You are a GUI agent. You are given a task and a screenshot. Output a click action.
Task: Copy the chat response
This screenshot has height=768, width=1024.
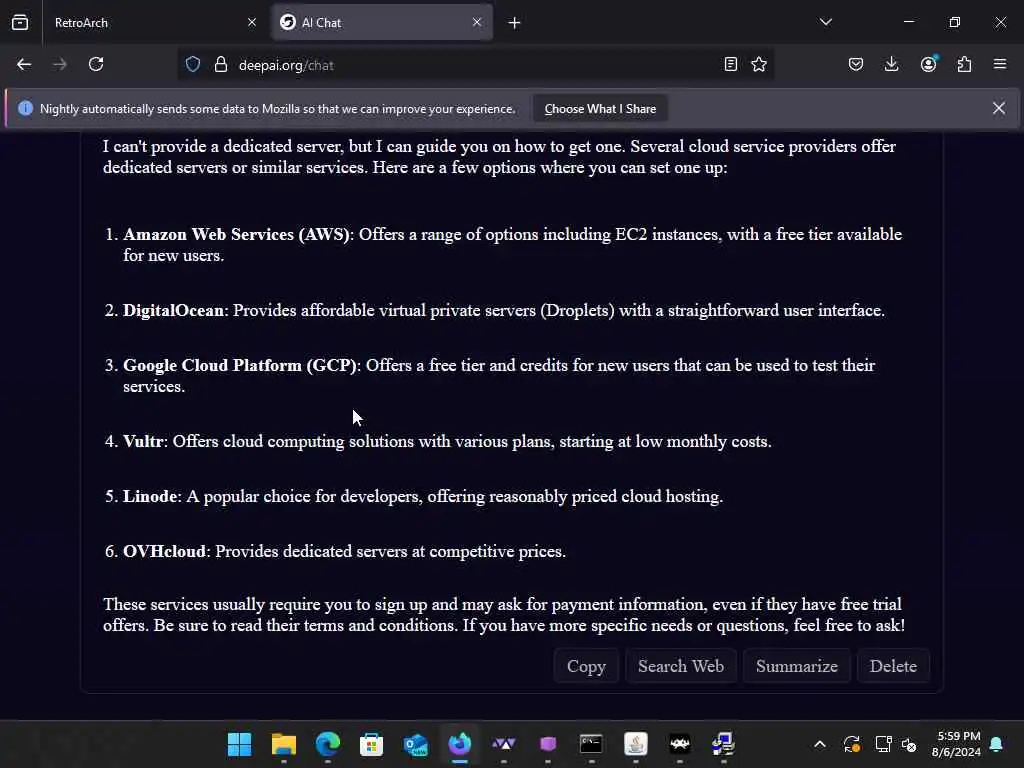click(x=586, y=666)
